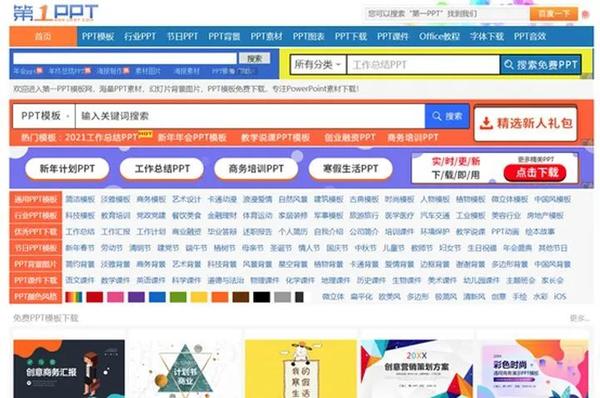This screenshot has width=600, height=398.
Task: Open the PPT音效 navigation item
Action: (x=530, y=36)
